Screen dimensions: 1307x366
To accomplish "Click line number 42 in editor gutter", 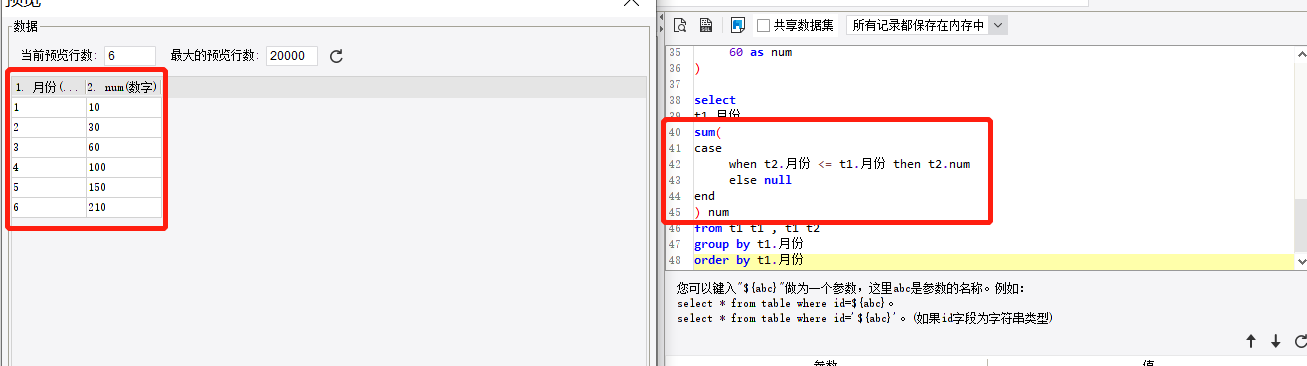I will pos(674,164).
